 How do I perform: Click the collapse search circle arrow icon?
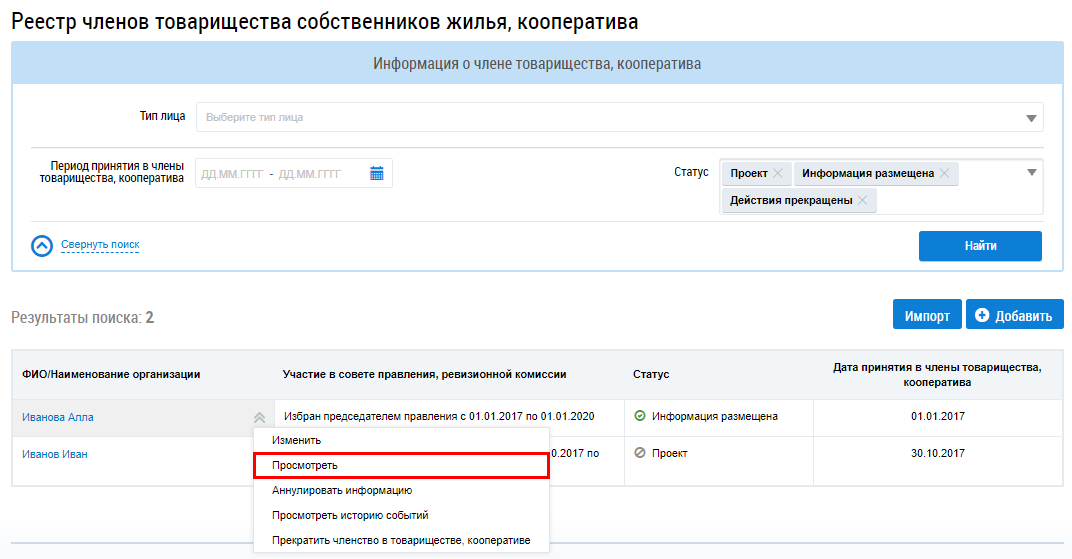point(42,246)
